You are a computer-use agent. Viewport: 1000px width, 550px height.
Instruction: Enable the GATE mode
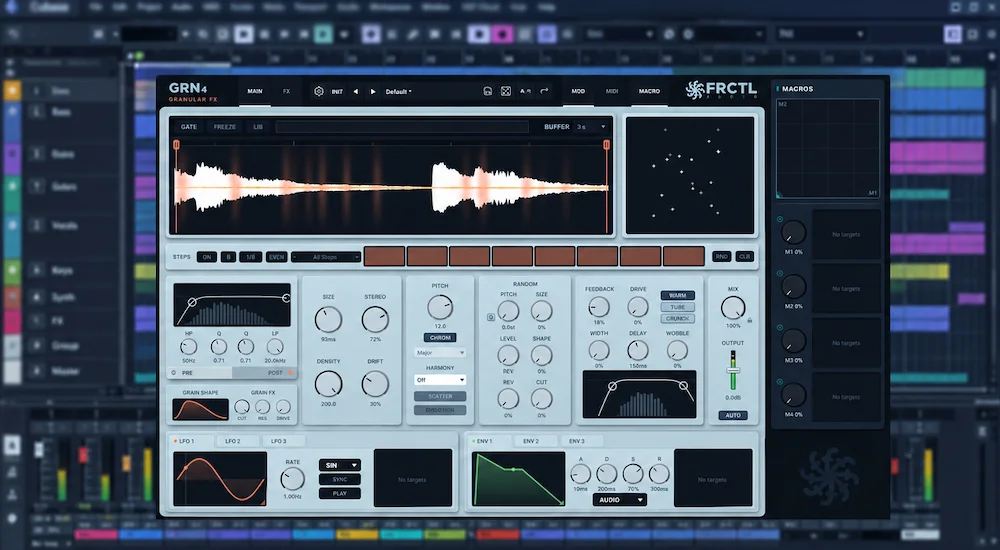[189, 127]
